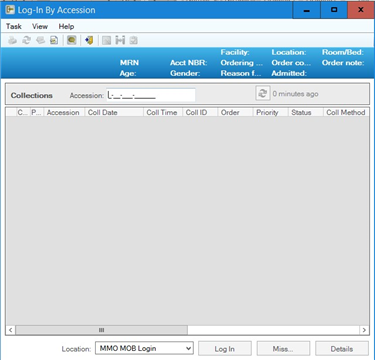Click the grayed bracket-shaped toolbar icon

pos(120,40)
